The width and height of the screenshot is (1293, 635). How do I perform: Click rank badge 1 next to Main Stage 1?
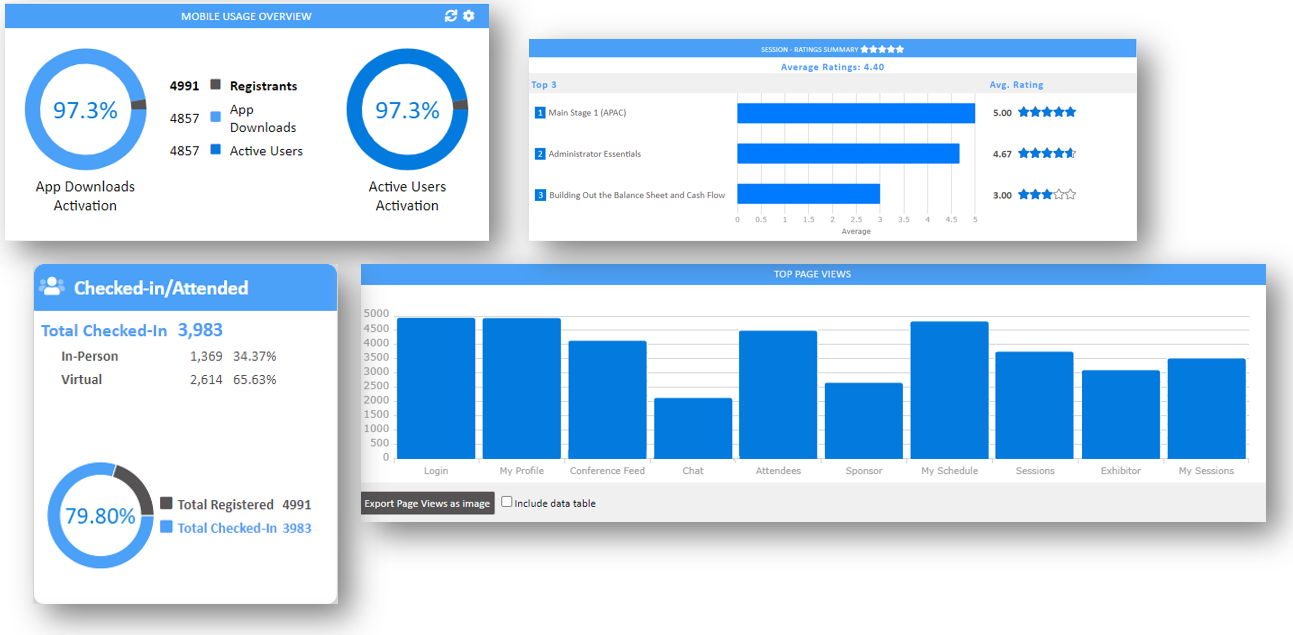[540, 113]
